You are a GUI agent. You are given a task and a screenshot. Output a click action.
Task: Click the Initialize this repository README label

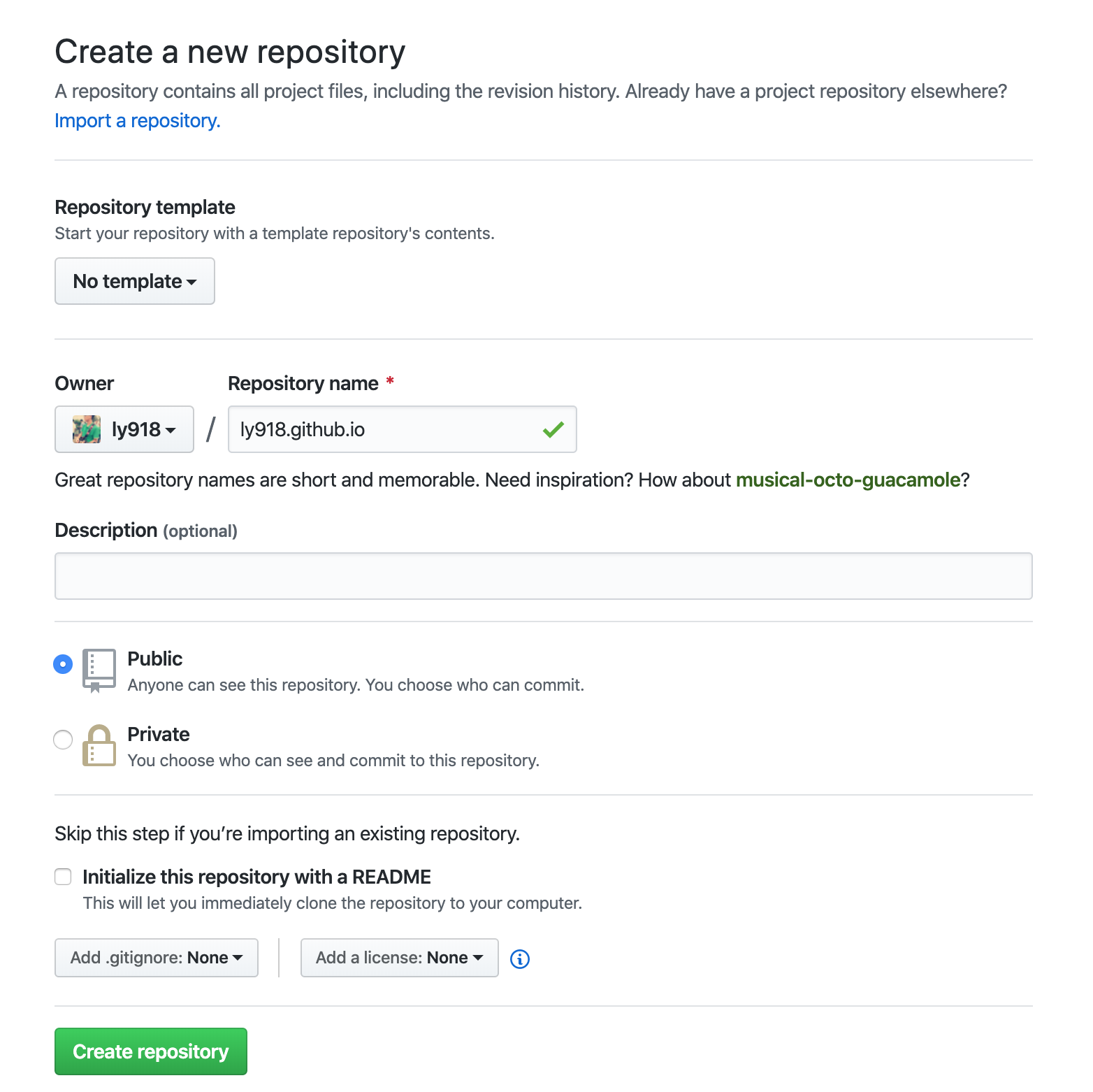[x=256, y=877]
